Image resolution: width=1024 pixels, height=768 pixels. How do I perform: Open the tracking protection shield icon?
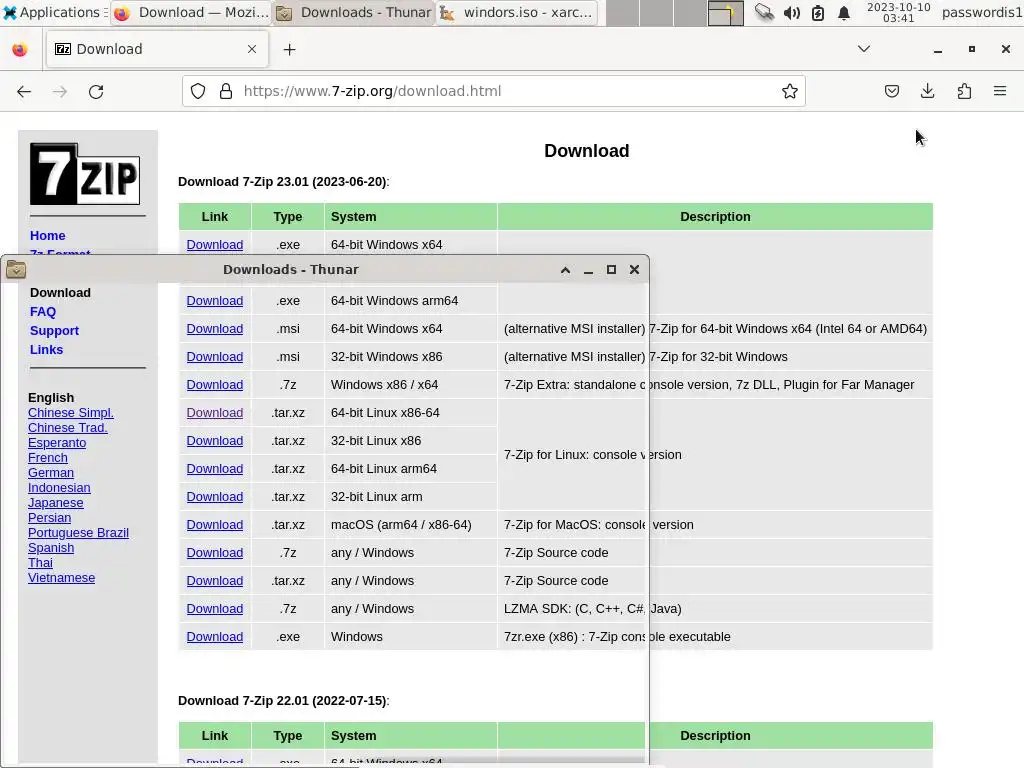point(198,91)
